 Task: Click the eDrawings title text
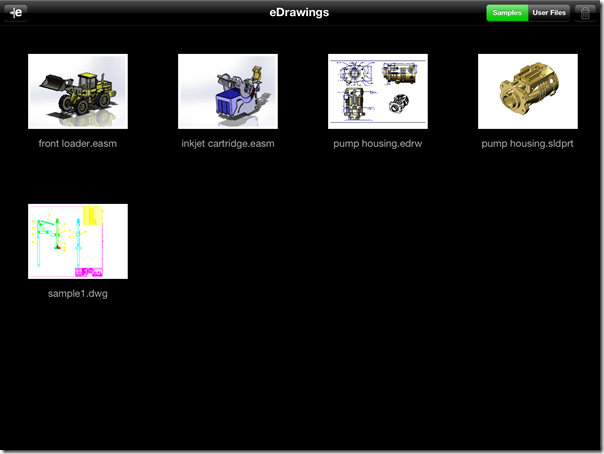pyautogui.click(x=299, y=12)
